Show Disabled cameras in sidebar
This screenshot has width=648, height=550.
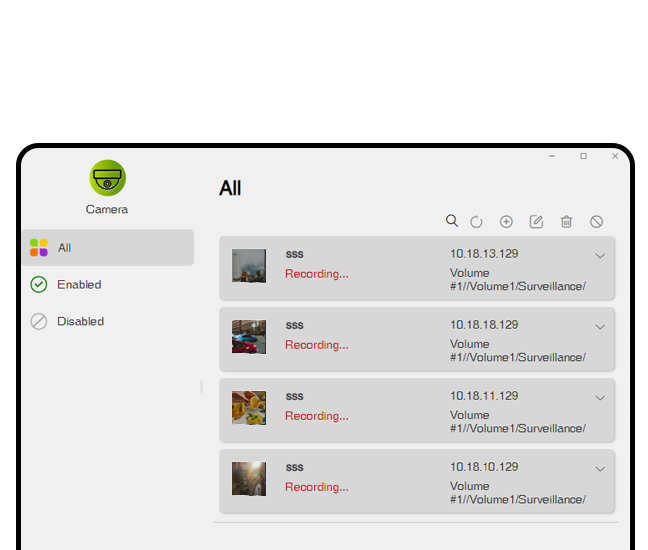(80, 322)
